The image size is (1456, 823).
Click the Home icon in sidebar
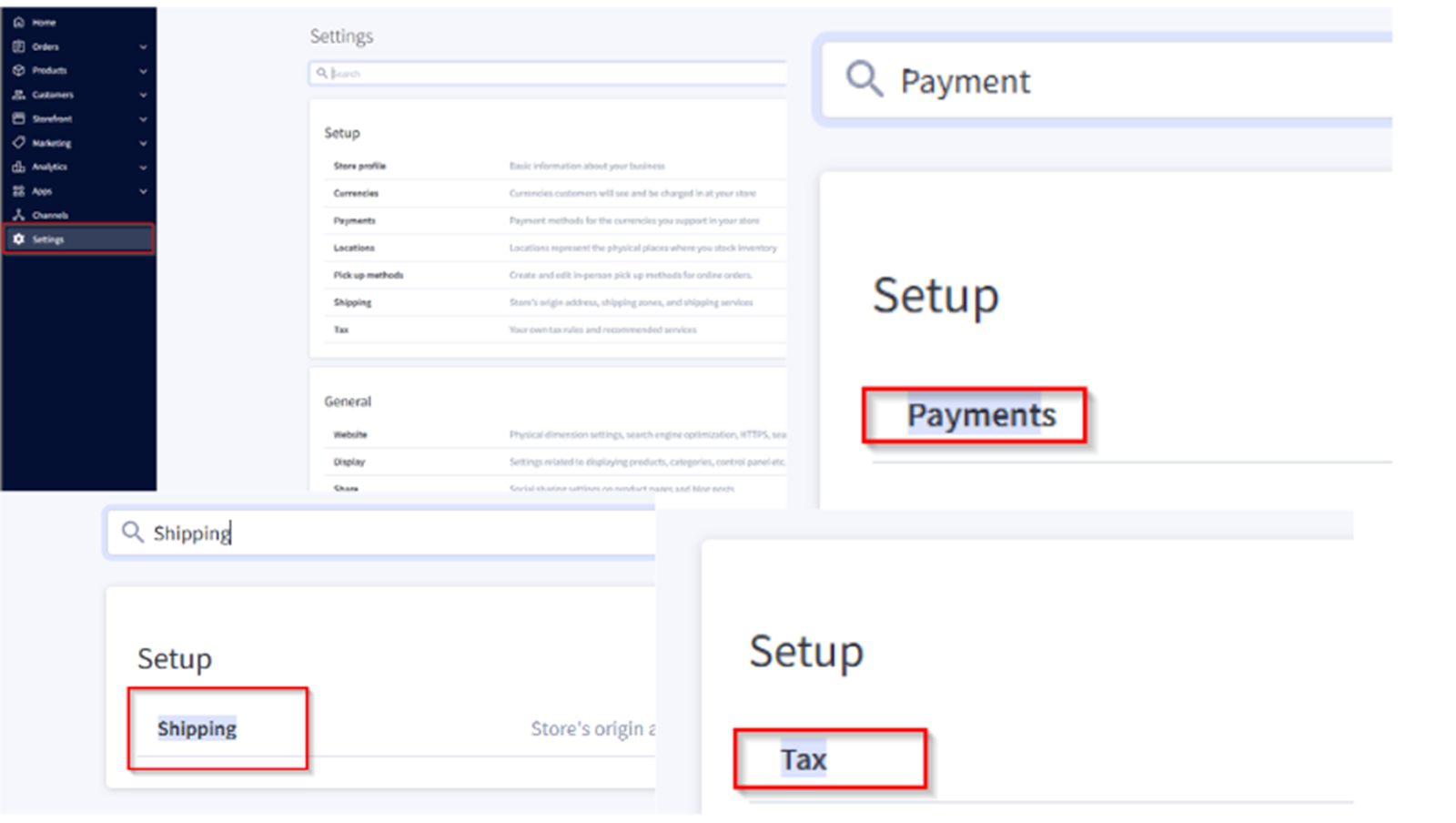coord(18,22)
